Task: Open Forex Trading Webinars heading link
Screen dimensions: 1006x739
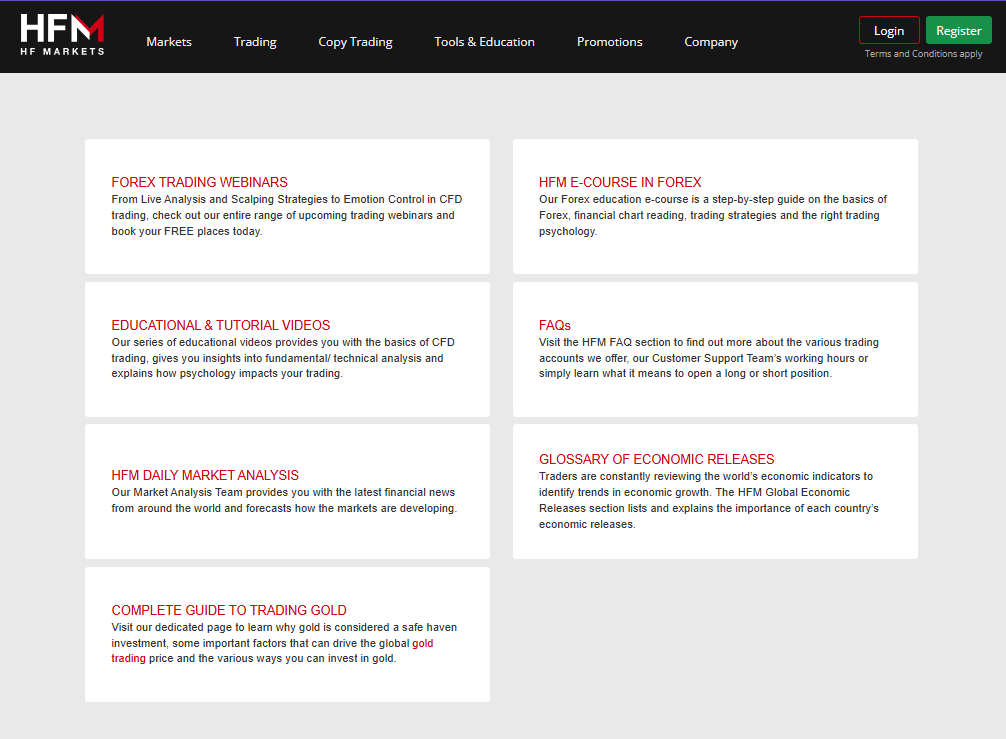Action: coord(200,182)
